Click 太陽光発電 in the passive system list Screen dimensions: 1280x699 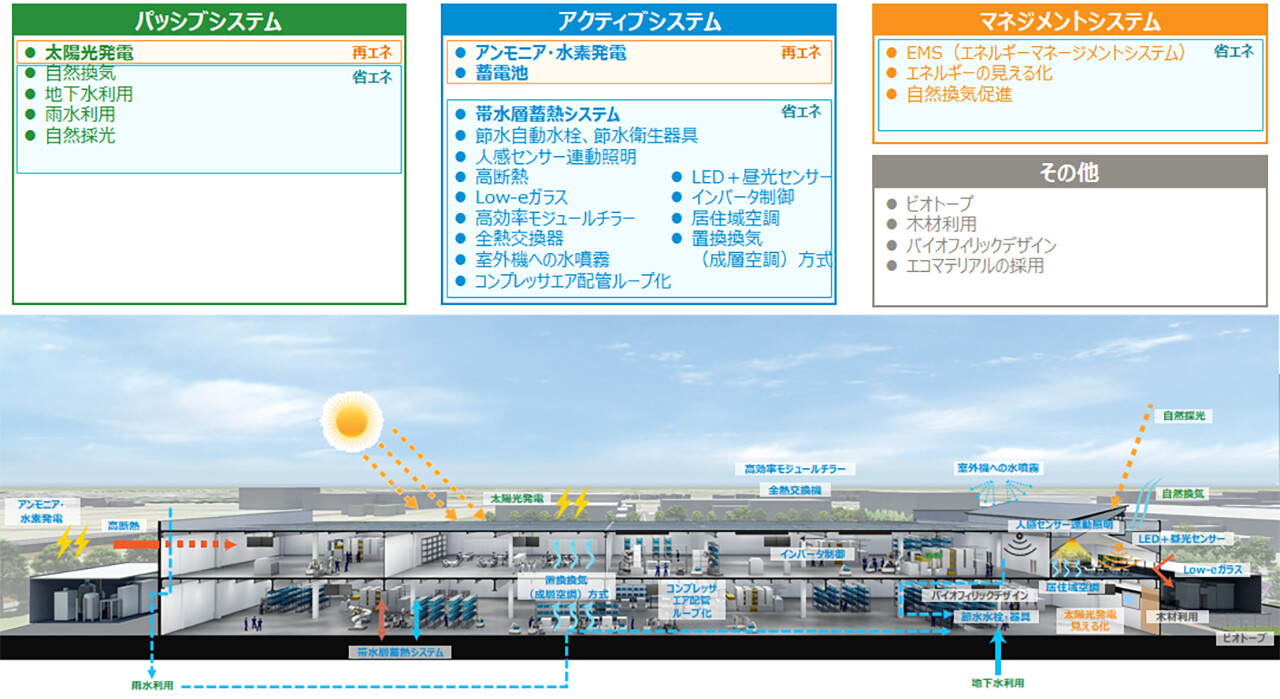pos(89,53)
